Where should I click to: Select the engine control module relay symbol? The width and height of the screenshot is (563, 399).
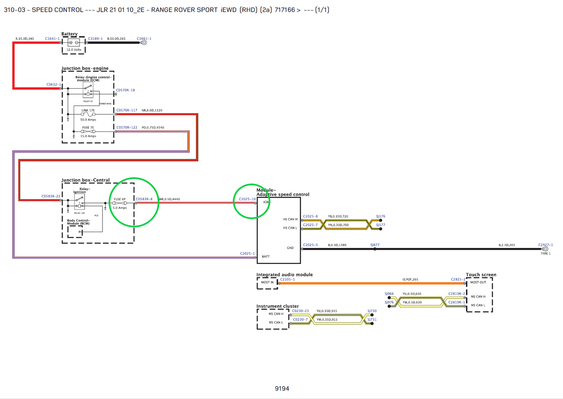tap(88, 90)
